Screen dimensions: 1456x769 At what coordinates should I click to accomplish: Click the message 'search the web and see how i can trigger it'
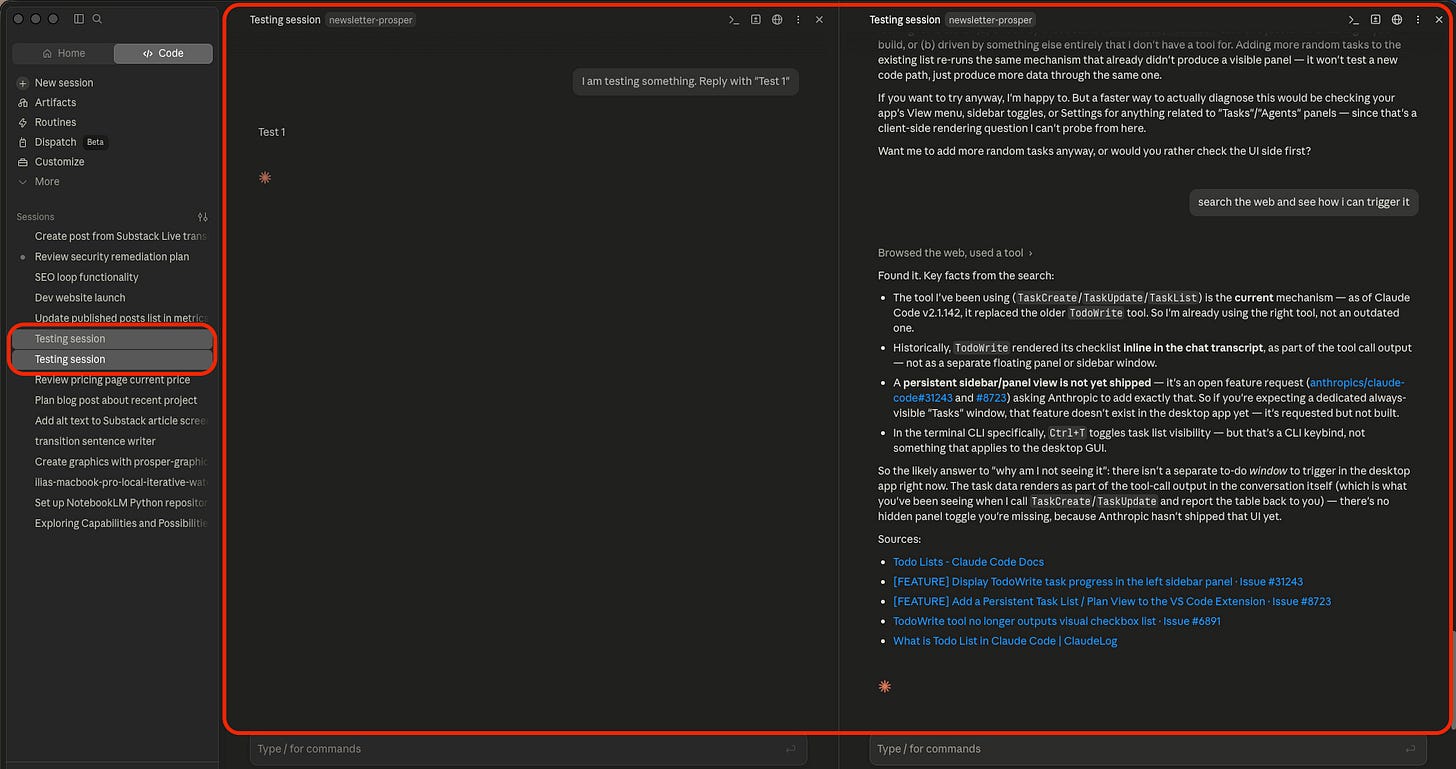1303,202
